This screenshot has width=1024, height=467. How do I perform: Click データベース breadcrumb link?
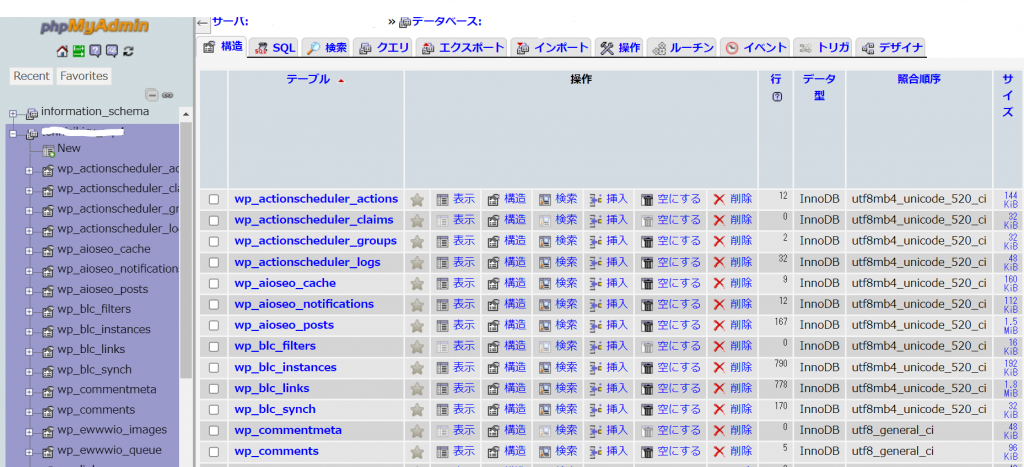447,22
